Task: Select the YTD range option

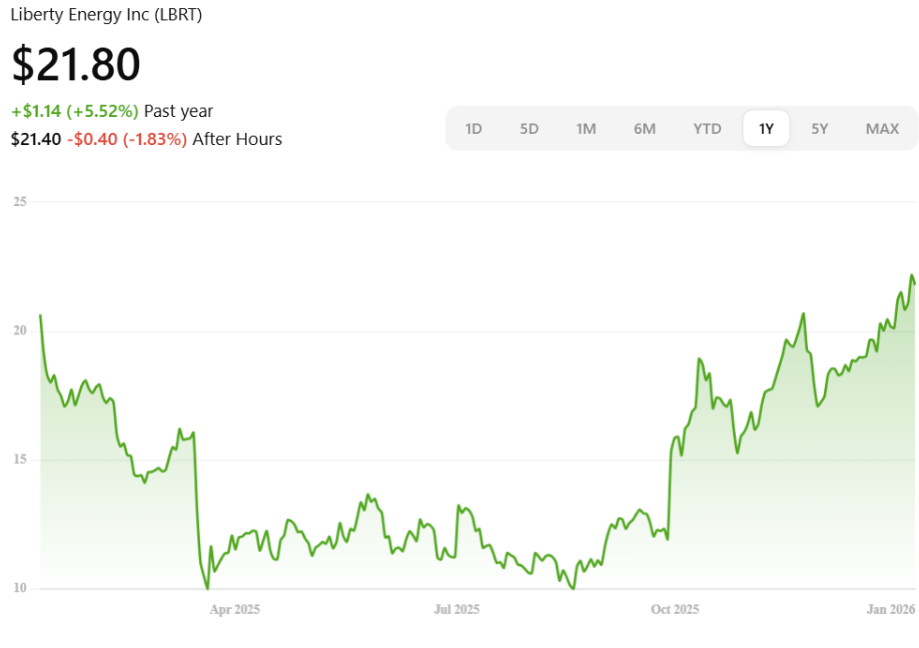Action: 707,128
